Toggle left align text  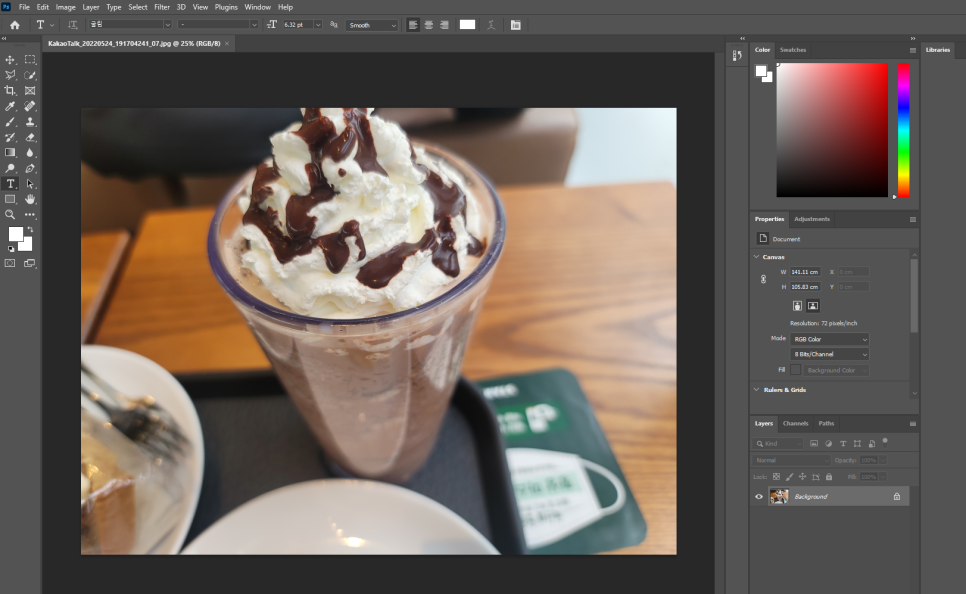click(x=413, y=25)
